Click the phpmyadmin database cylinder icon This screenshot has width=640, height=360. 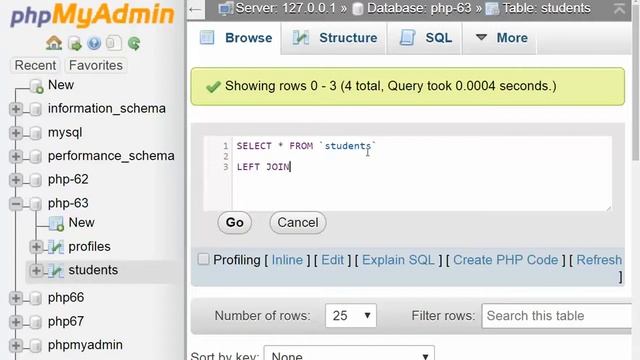(x=36, y=346)
